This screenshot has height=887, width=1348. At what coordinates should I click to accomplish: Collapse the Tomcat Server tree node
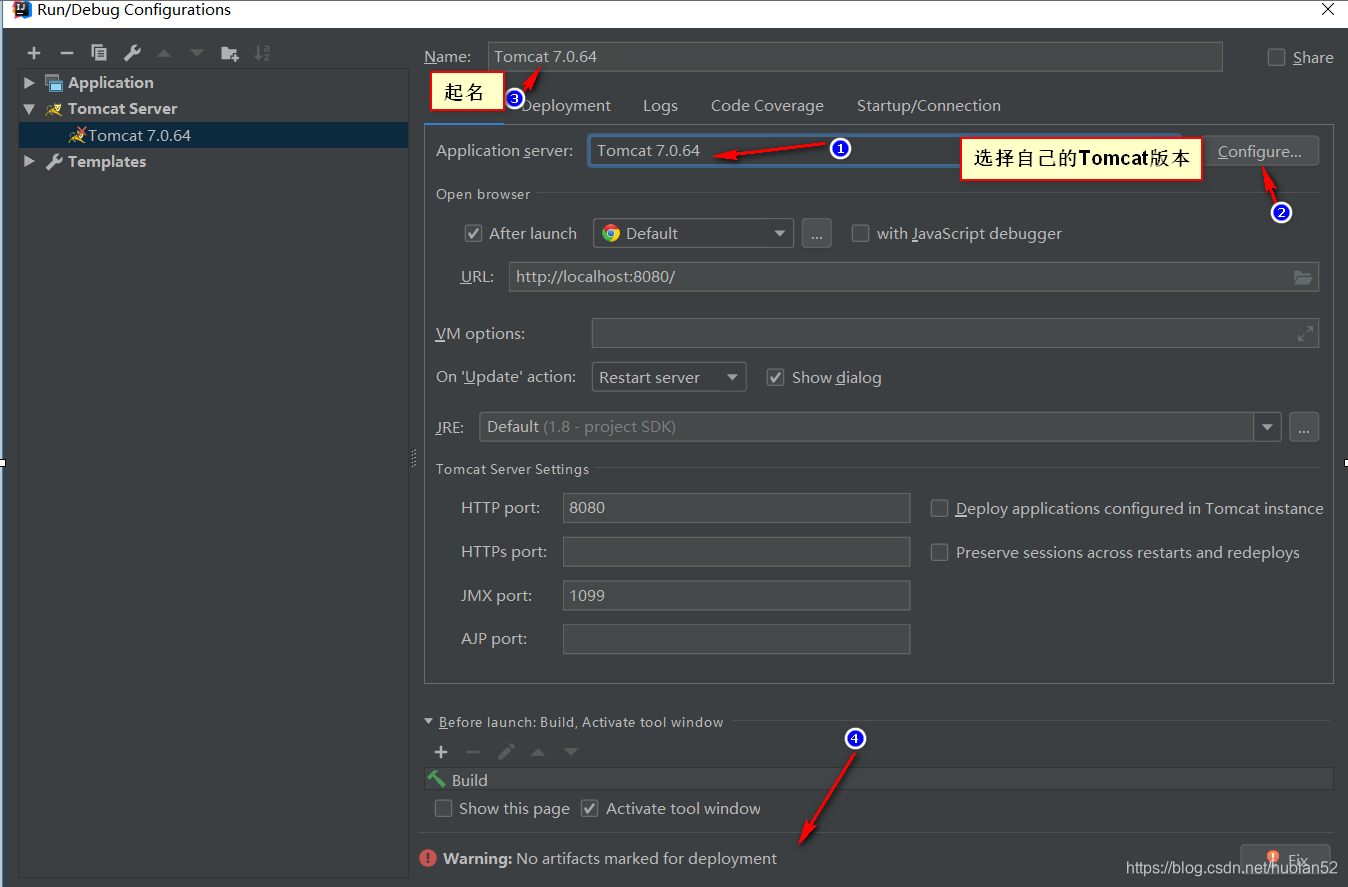(x=29, y=108)
